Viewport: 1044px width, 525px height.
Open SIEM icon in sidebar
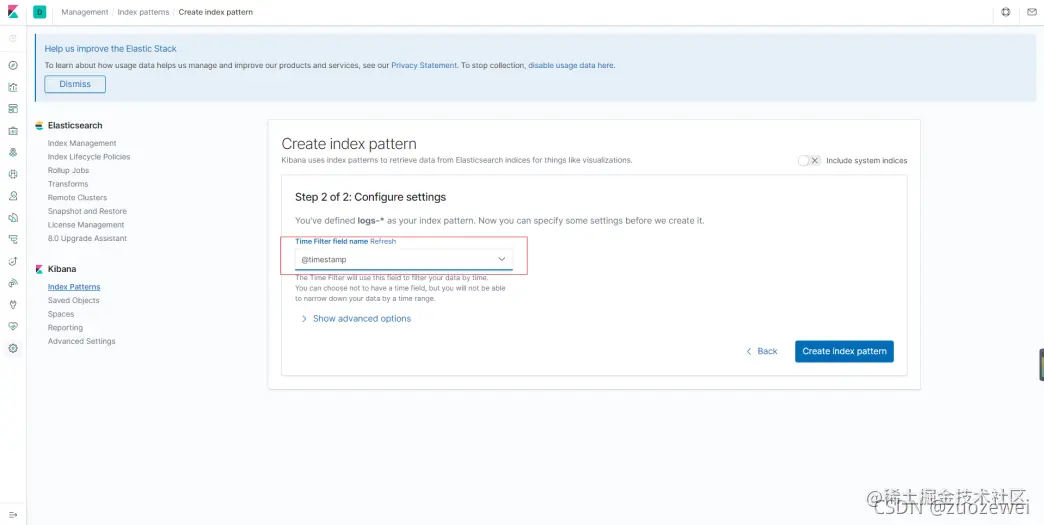(13, 283)
